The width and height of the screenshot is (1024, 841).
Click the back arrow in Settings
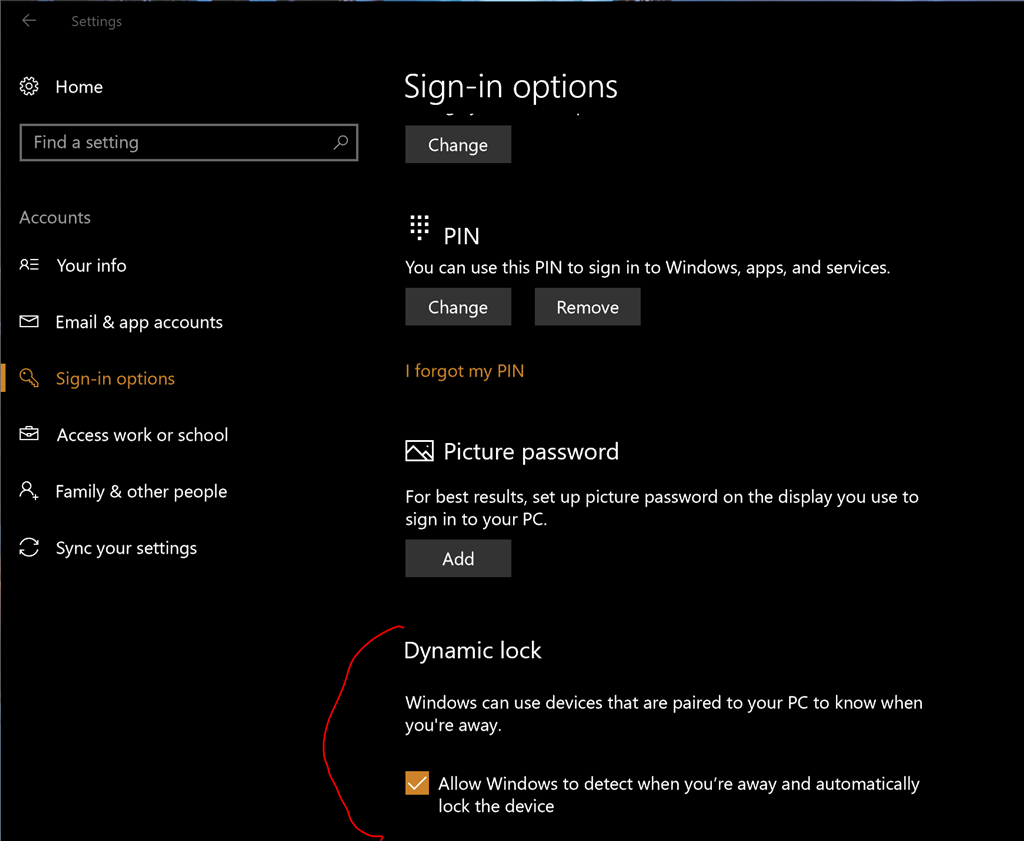tap(29, 21)
